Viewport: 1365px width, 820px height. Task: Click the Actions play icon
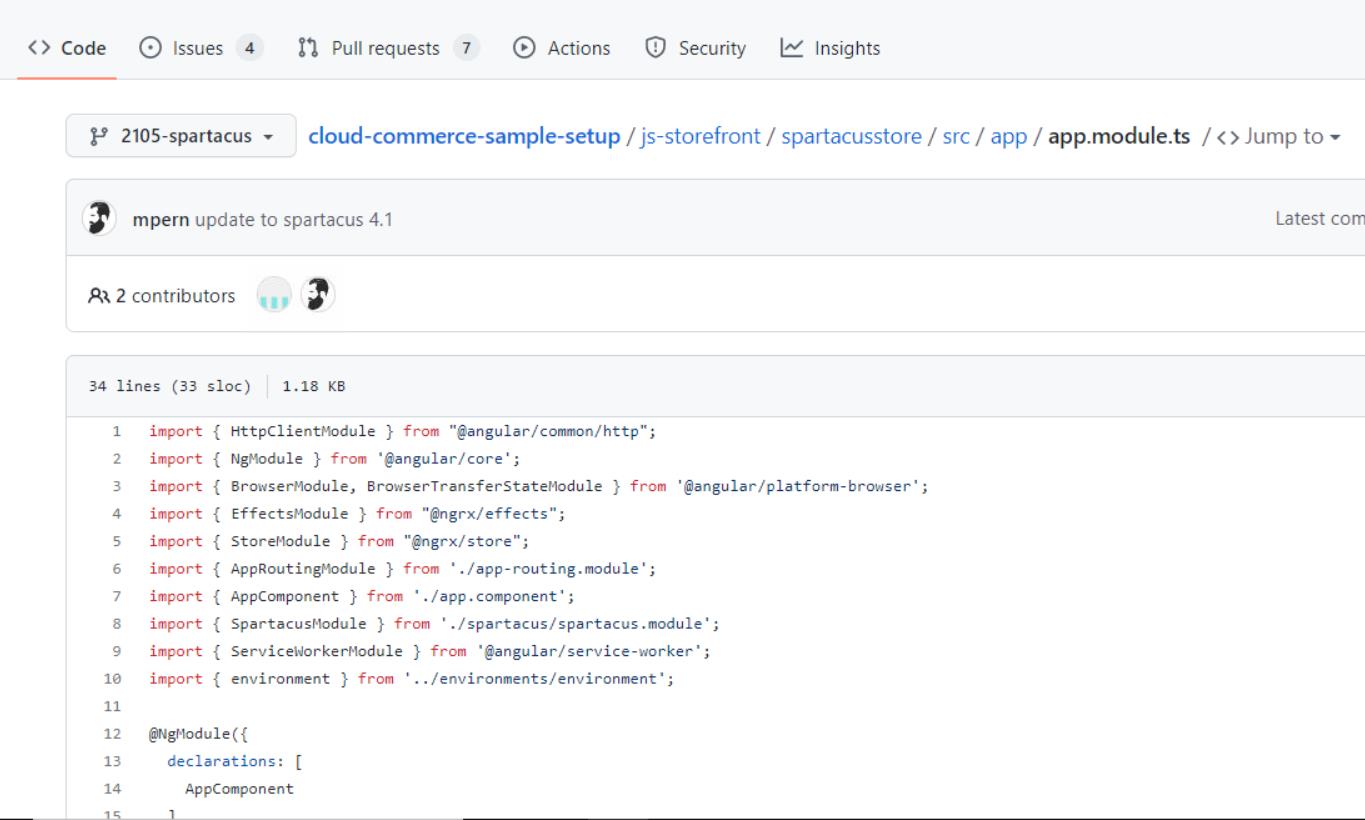524,48
